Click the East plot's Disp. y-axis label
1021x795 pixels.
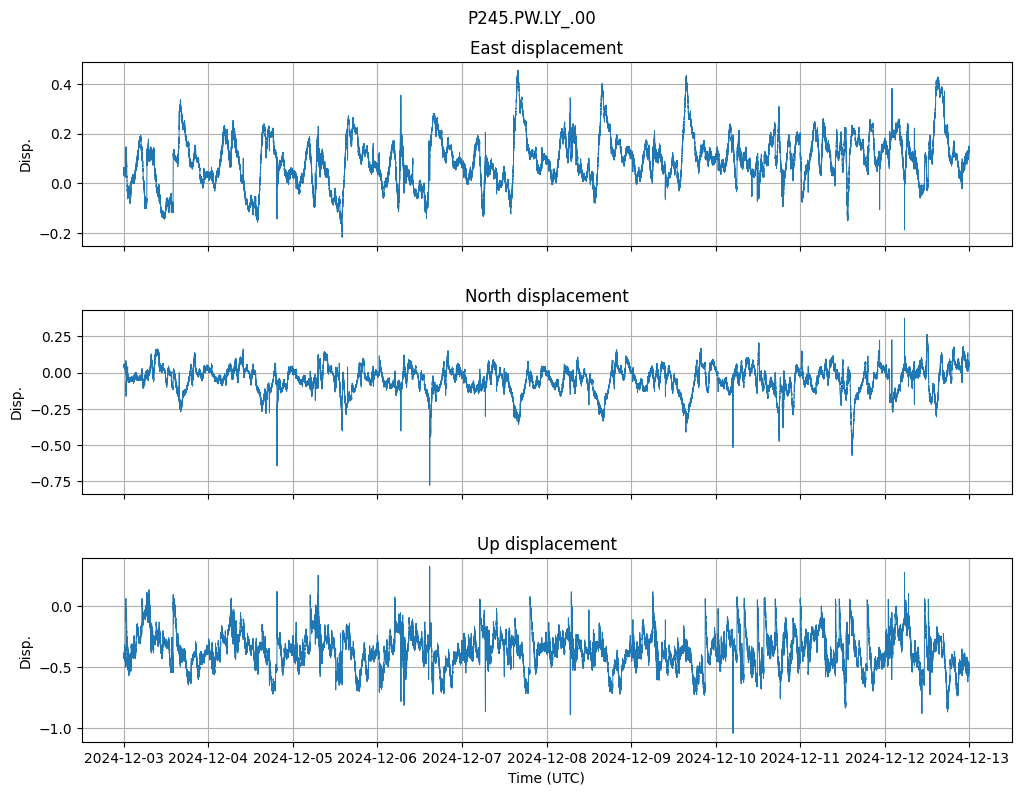[x=26, y=155]
